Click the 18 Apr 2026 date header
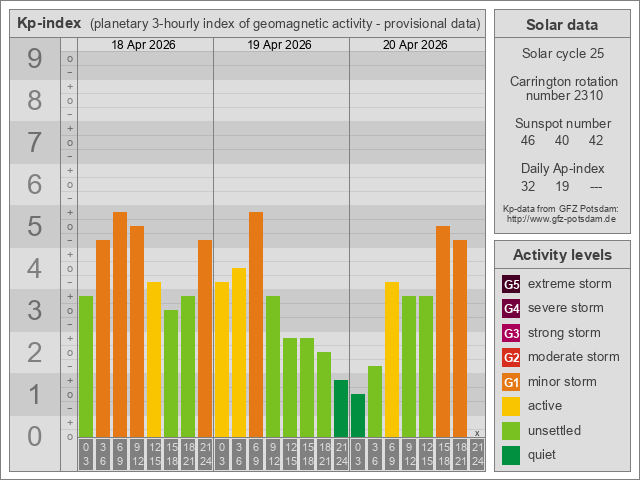 pos(145,45)
